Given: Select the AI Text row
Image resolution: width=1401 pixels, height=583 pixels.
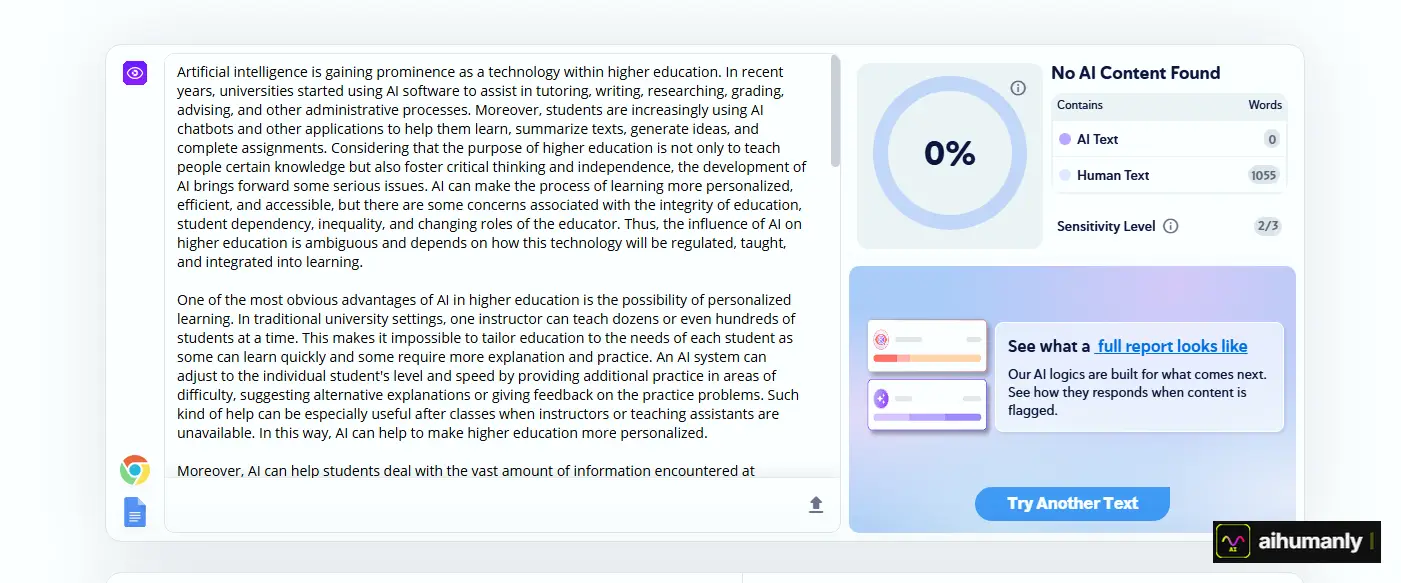Looking at the screenshot, I should 1169,139.
